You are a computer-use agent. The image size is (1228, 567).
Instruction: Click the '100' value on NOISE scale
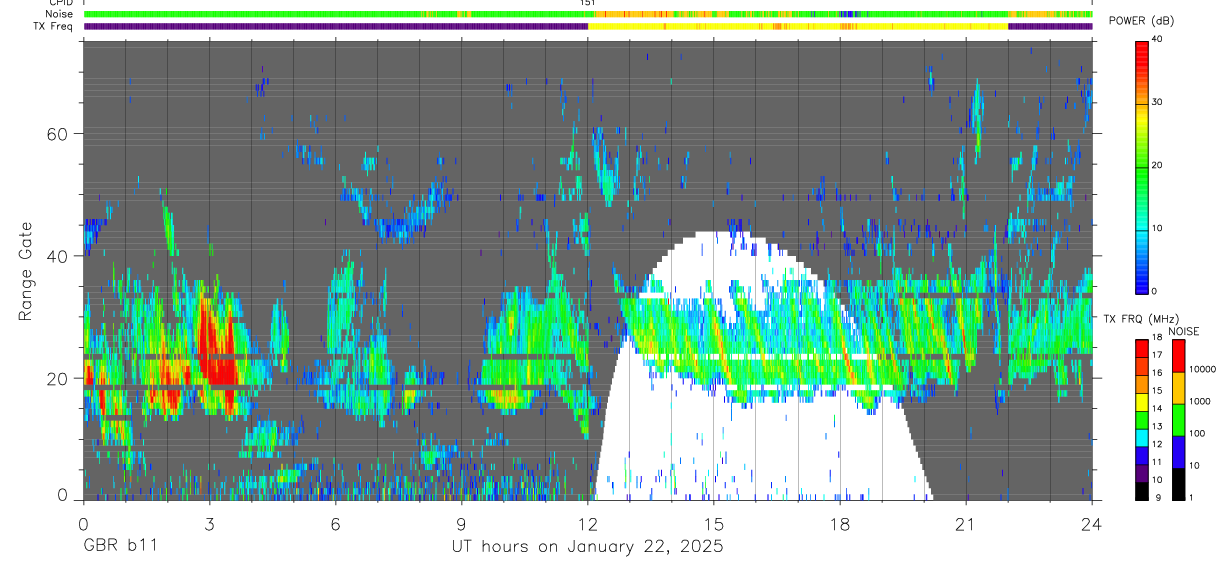click(1198, 434)
